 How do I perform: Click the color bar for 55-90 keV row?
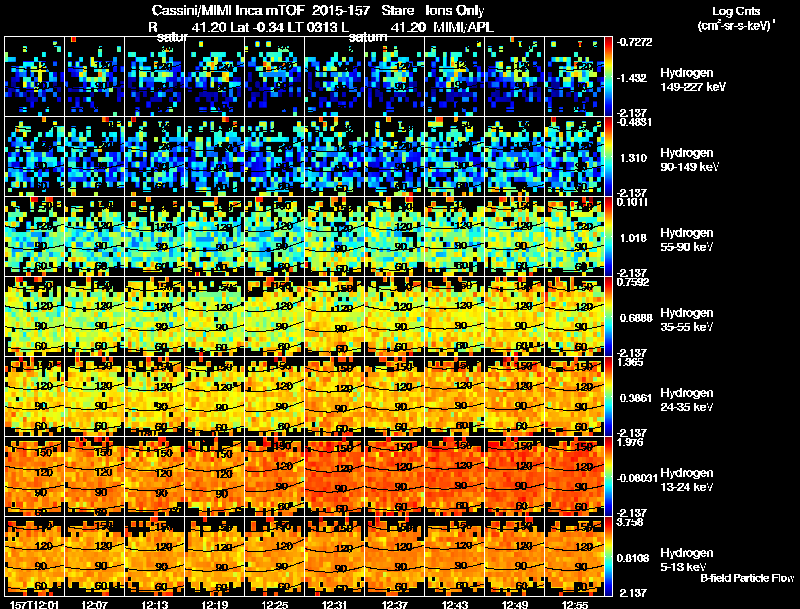pyautogui.click(x=609, y=236)
